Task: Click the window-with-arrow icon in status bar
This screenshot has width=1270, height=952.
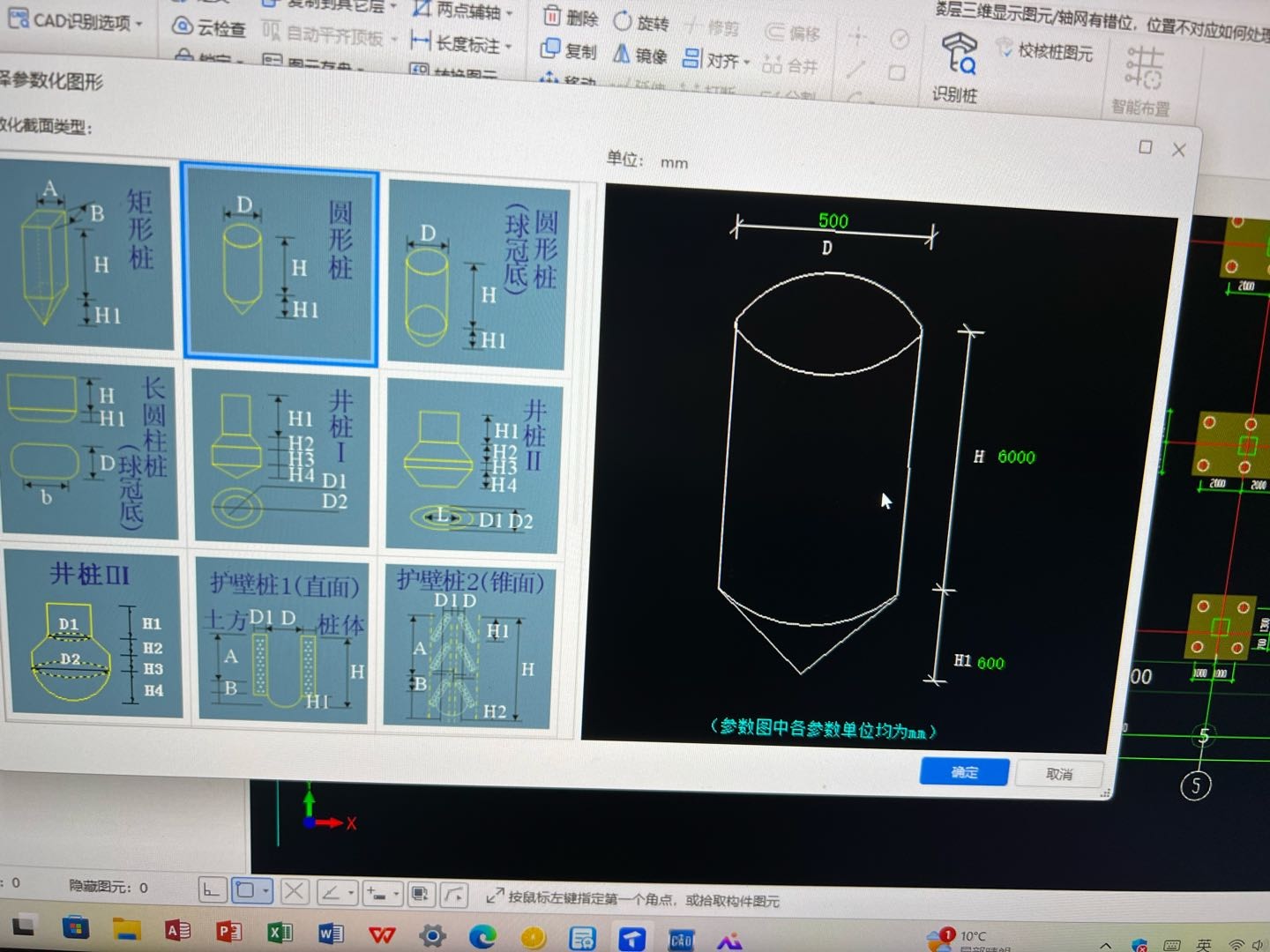Action: pyautogui.click(x=421, y=895)
